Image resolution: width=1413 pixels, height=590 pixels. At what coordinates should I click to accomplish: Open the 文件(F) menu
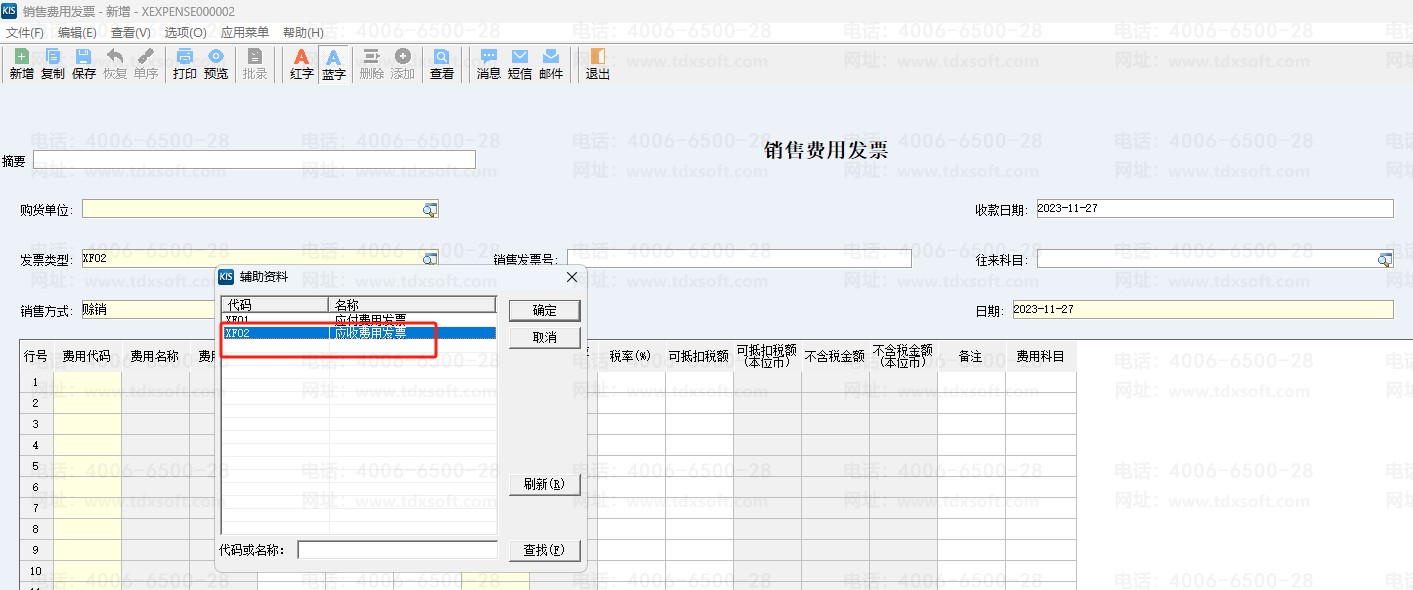pos(24,32)
